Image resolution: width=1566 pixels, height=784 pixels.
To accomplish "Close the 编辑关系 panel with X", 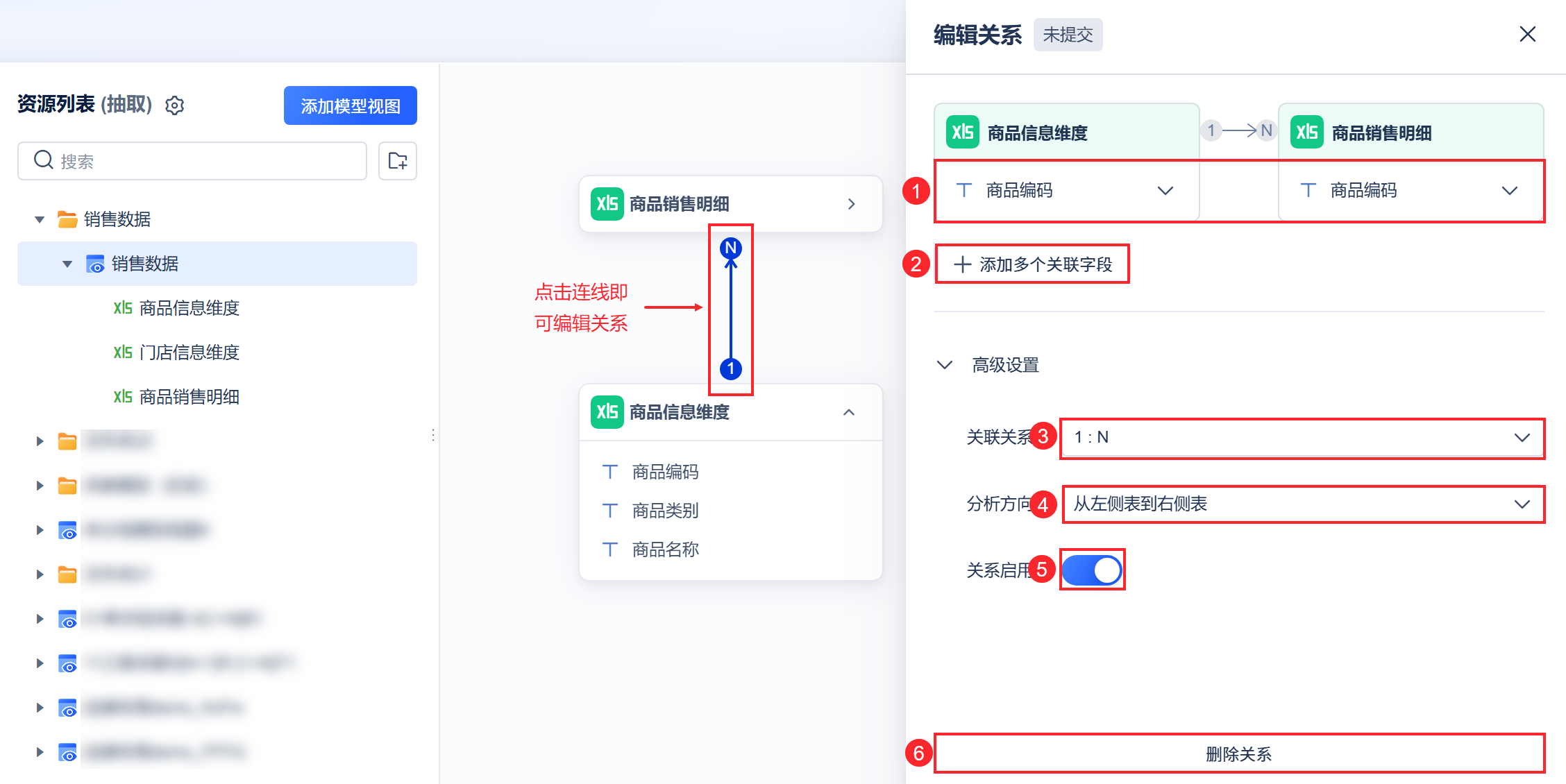I will [x=1527, y=34].
